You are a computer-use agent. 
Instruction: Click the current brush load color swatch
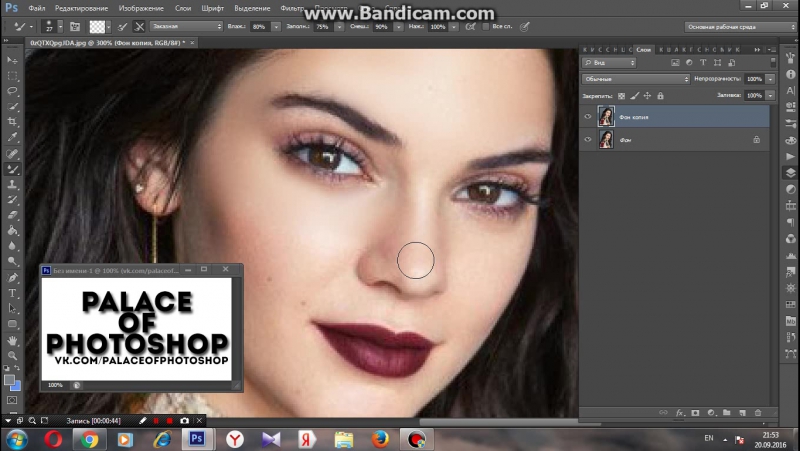click(97, 27)
